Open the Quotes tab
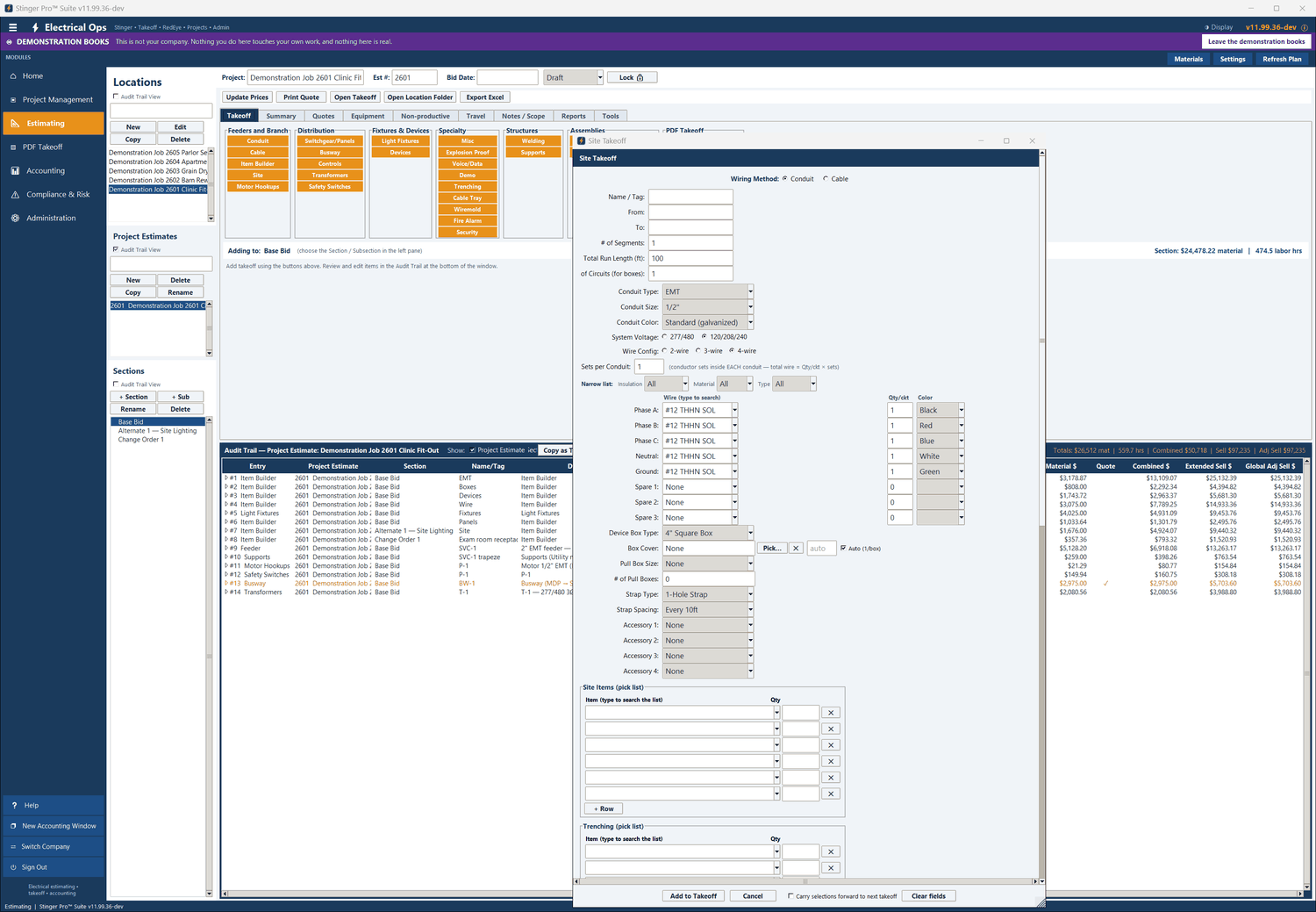The image size is (1316, 912). tap(324, 116)
